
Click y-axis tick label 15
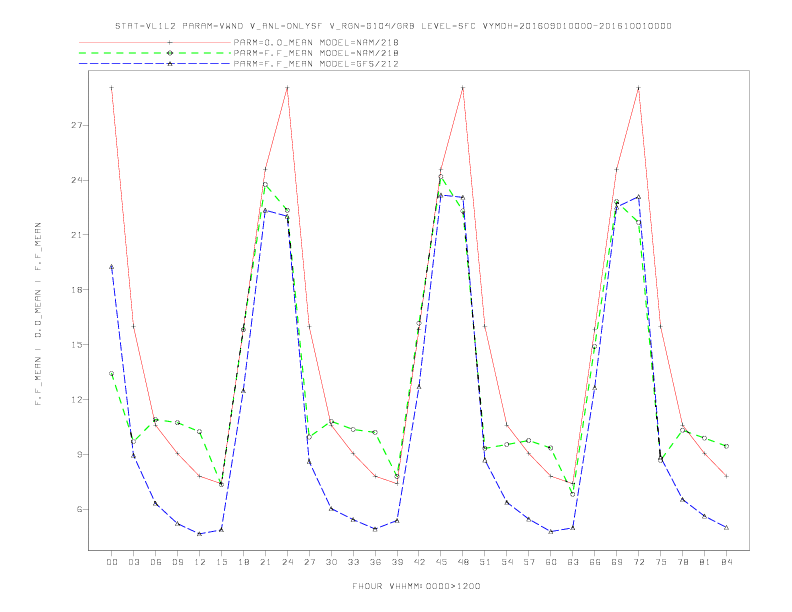coord(77,345)
